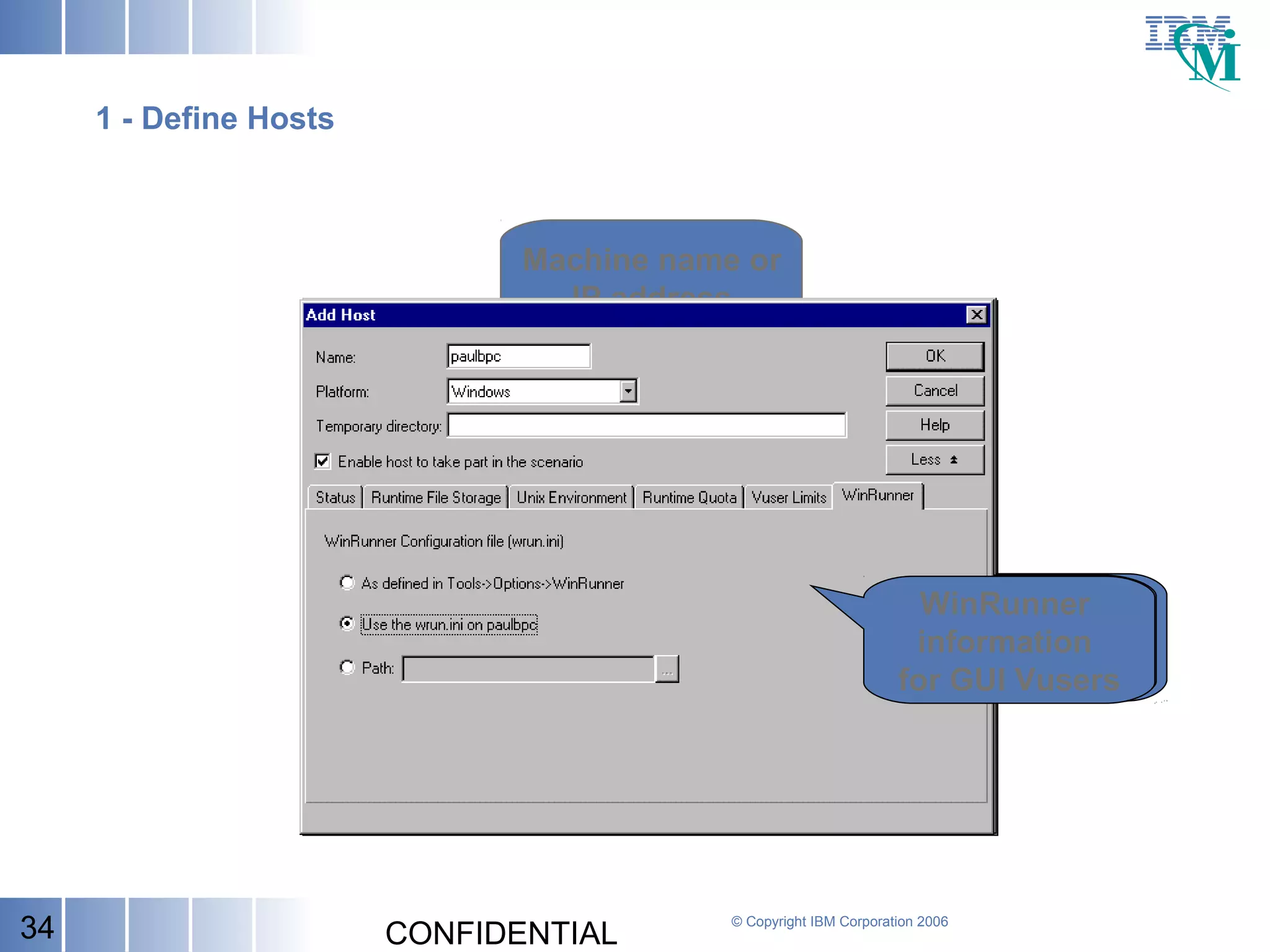Click the slide number 34

[x=37, y=927]
